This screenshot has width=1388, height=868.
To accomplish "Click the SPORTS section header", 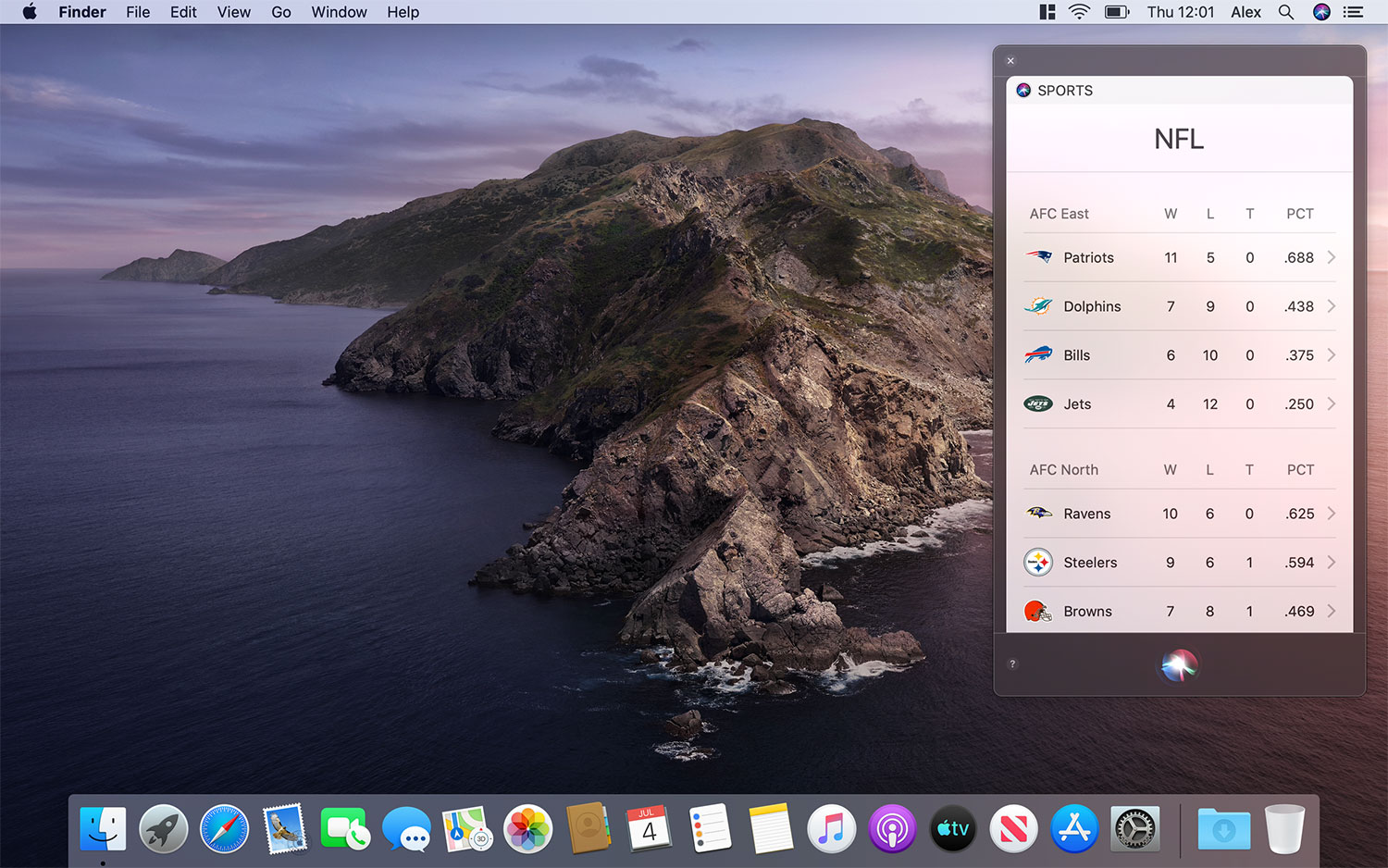I will point(1064,90).
